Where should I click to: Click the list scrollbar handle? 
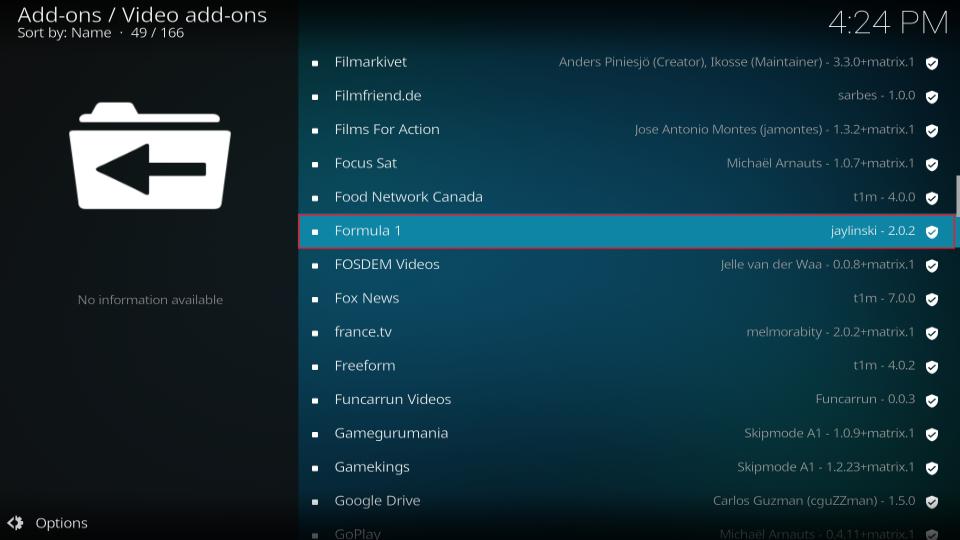957,196
